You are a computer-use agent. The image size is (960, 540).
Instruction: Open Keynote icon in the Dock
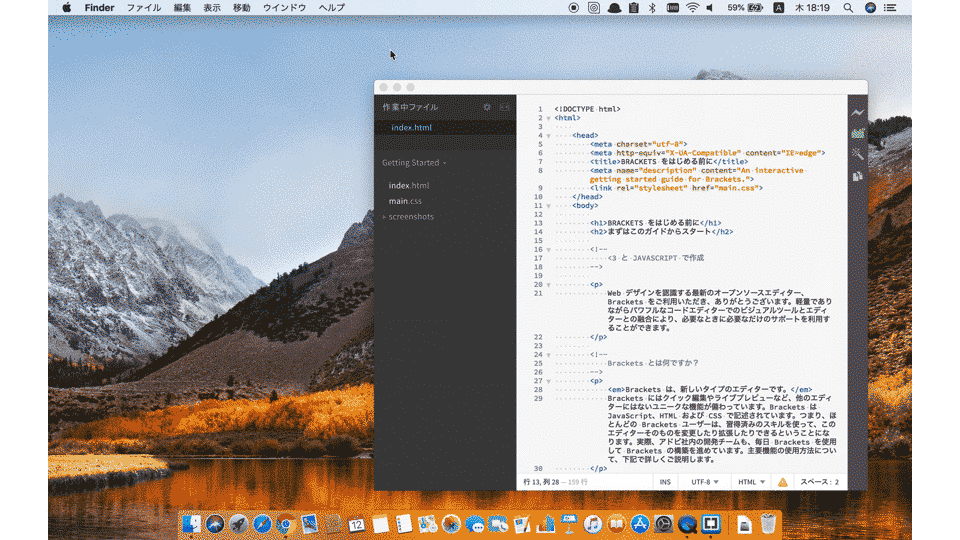tap(569, 524)
